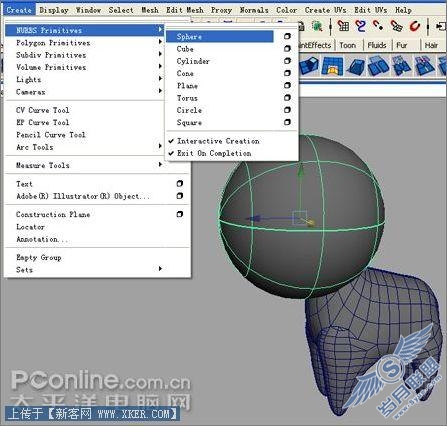
Task: Click the red magnet Make Live icon
Action: (x=415, y=26)
